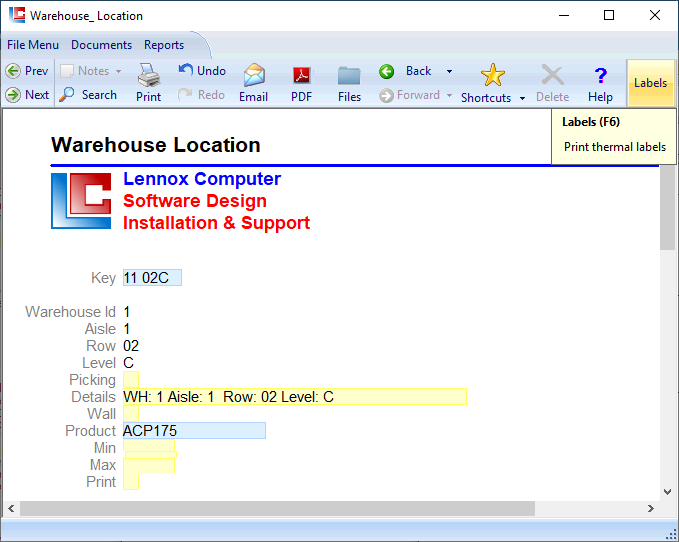
Task: Click the vertical scrollbar down arrow
Action: 667,492
